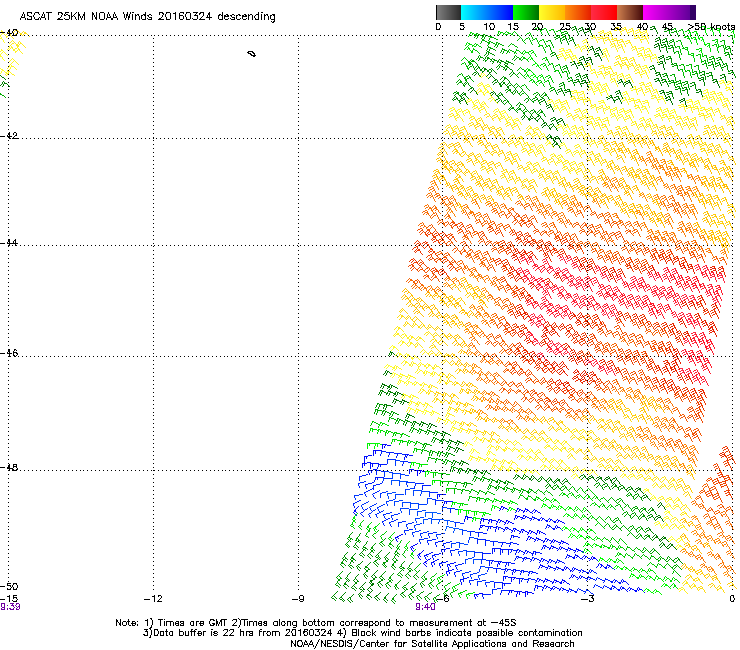Click the -42 latitude axis label
This screenshot has height=650, width=740.
pyautogui.click(x=9, y=136)
